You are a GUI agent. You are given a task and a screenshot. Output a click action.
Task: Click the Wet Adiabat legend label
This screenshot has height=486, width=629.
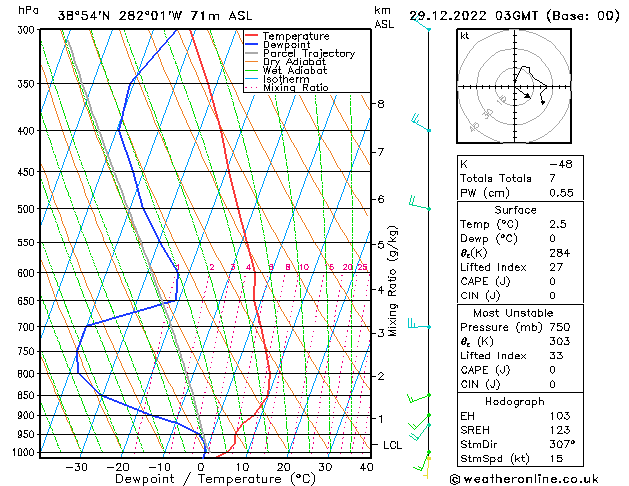pos(295,71)
